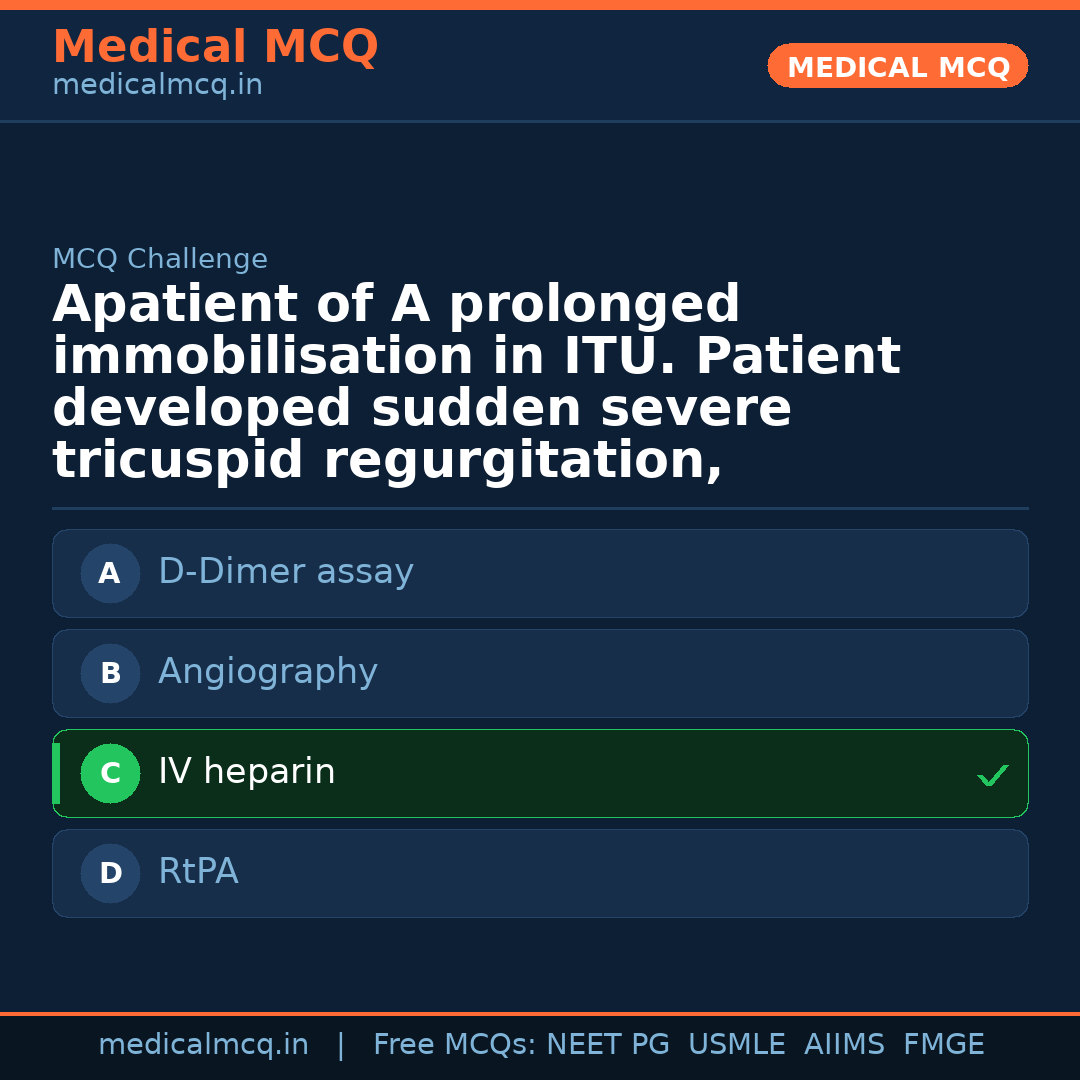Select the "RtPA" answer text
This screenshot has height=1080, width=1080.
pyautogui.click(x=198, y=872)
